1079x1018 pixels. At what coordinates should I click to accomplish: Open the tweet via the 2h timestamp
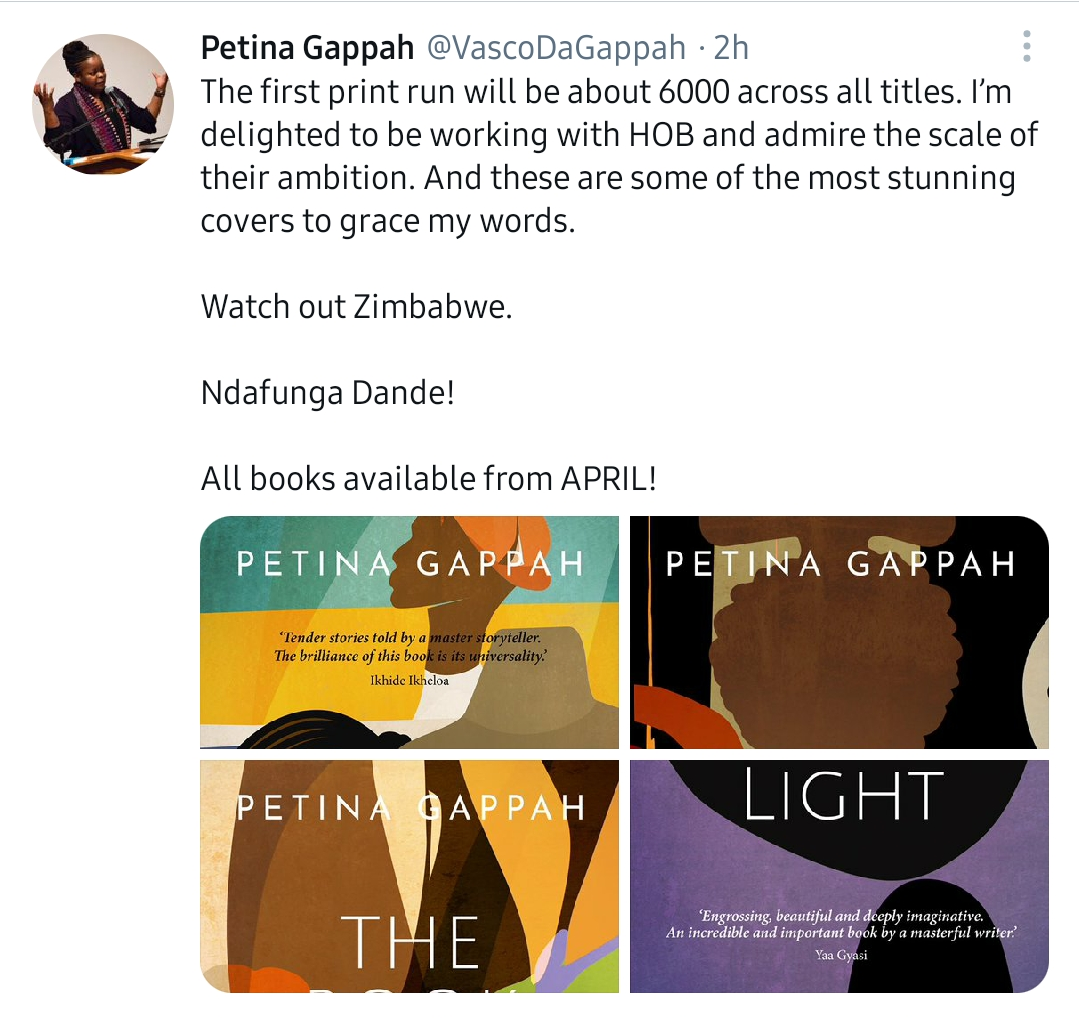(x=730, y=47)
